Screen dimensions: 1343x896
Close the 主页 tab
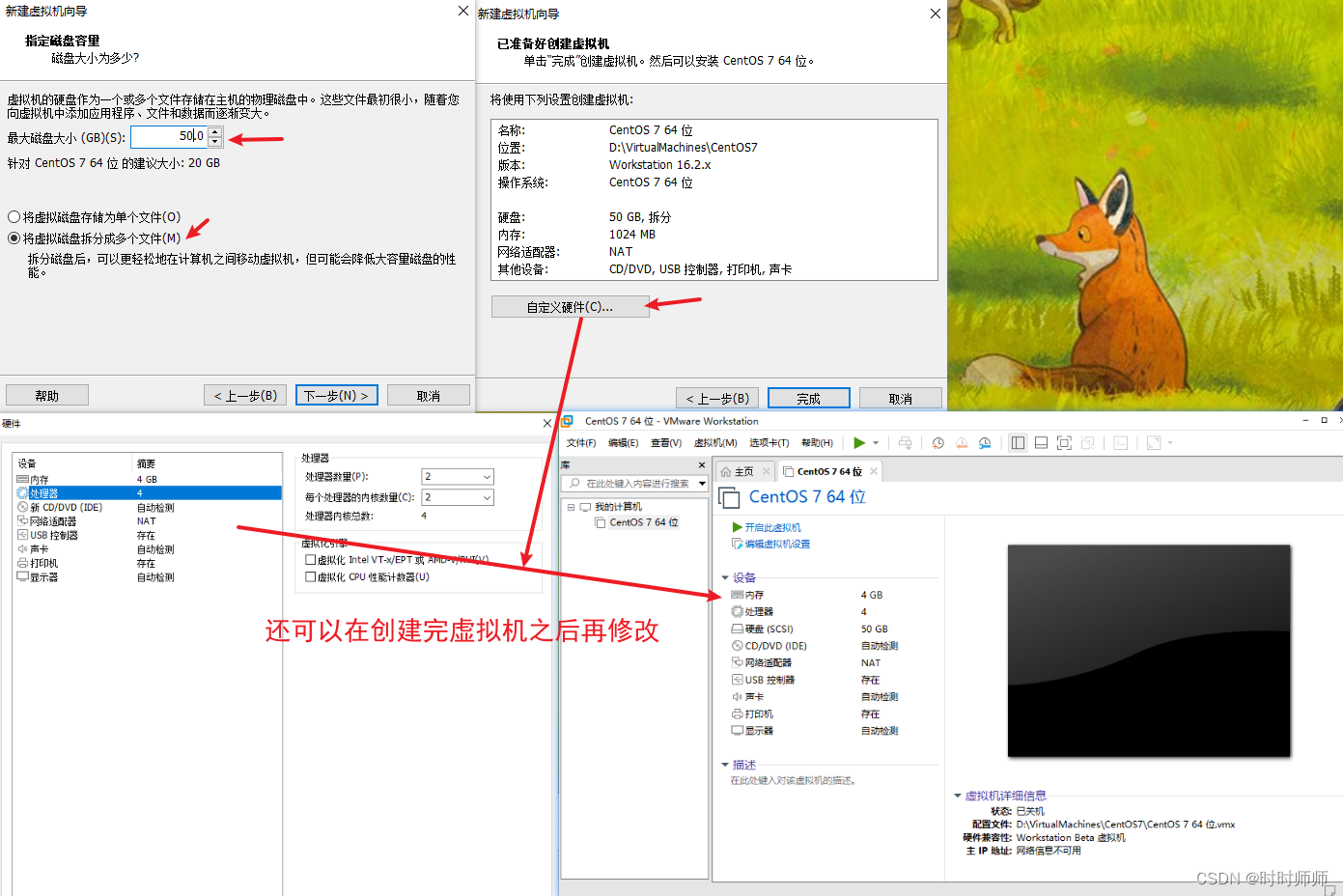coord(766,471)
